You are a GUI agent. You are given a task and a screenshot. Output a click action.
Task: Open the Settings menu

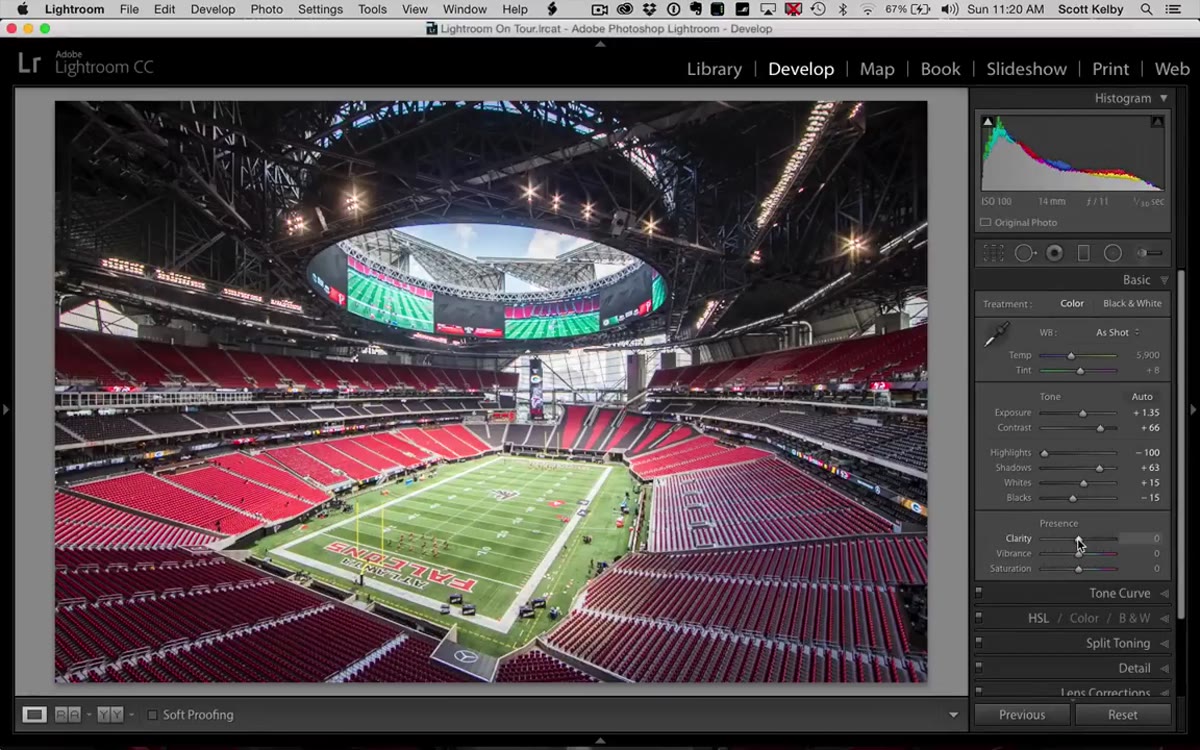320,9
